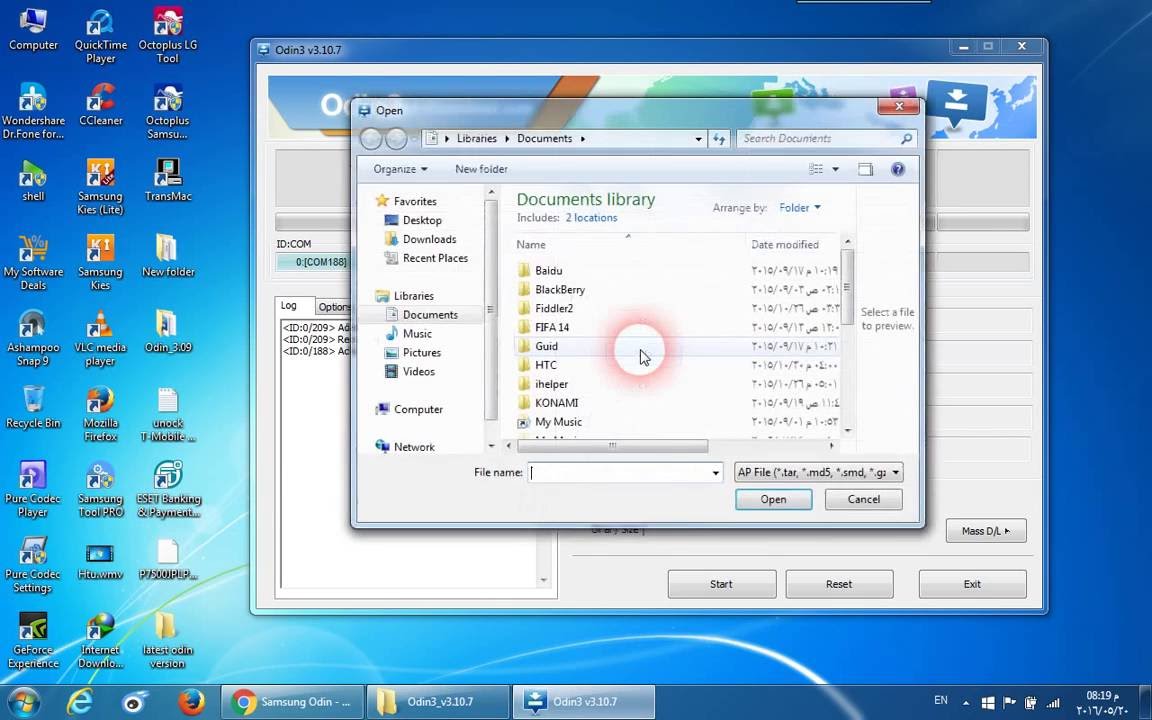This screenshot has height=720, width=1152.
Task: Select the Htu.wmv video file icon
Action: tap(101, 560)
